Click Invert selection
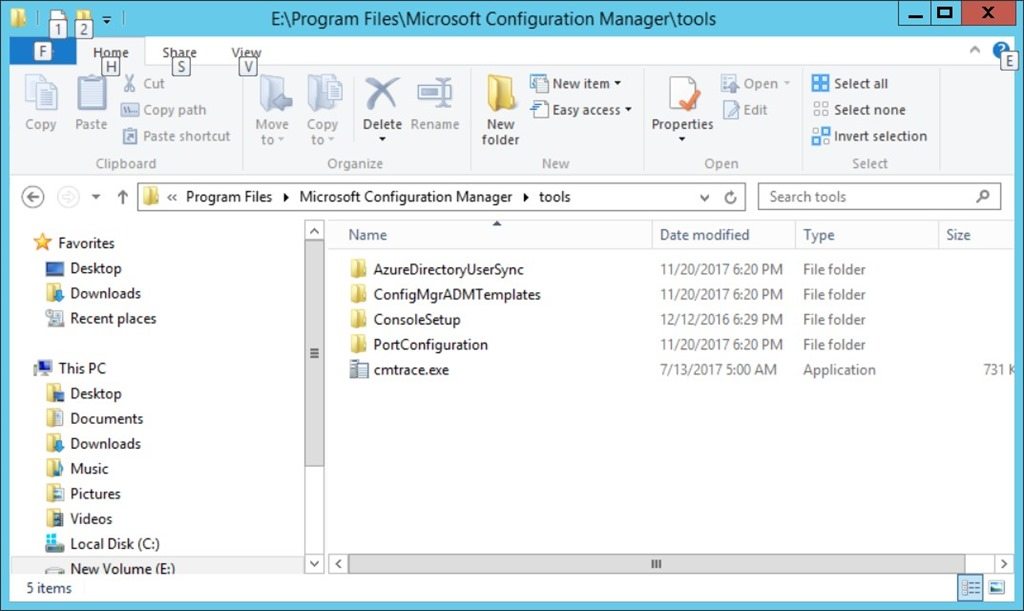The width and height of the screenshot is (1024, 611). coord(869,136)
